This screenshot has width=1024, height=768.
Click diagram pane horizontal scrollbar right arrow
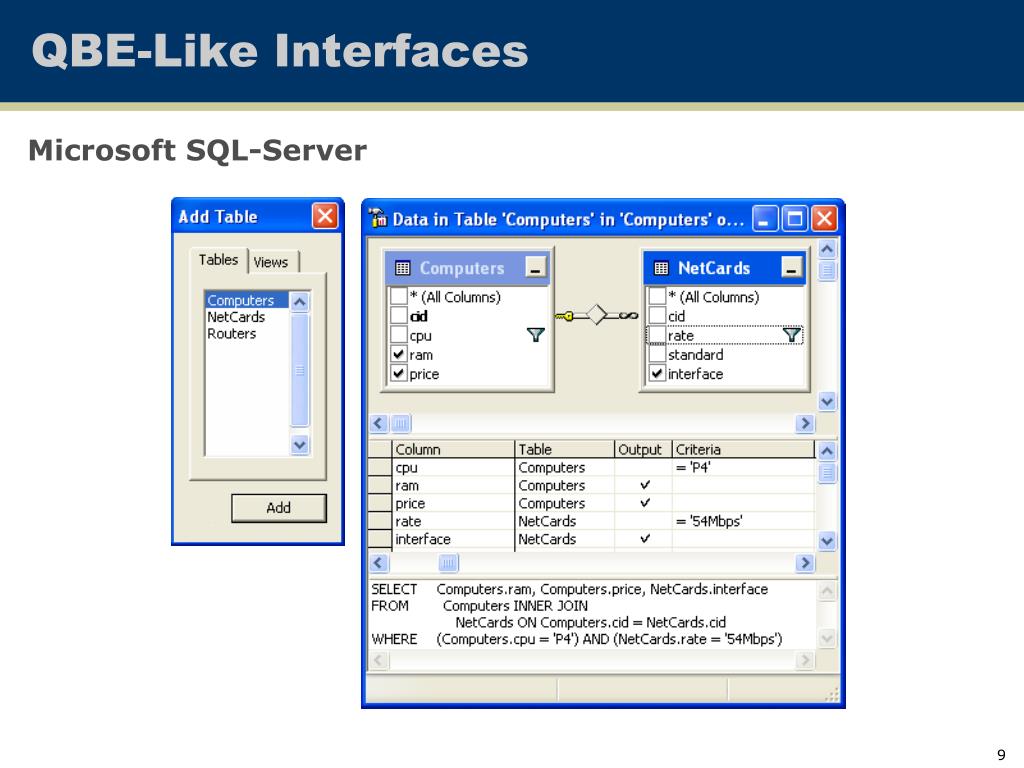point(805,423)
